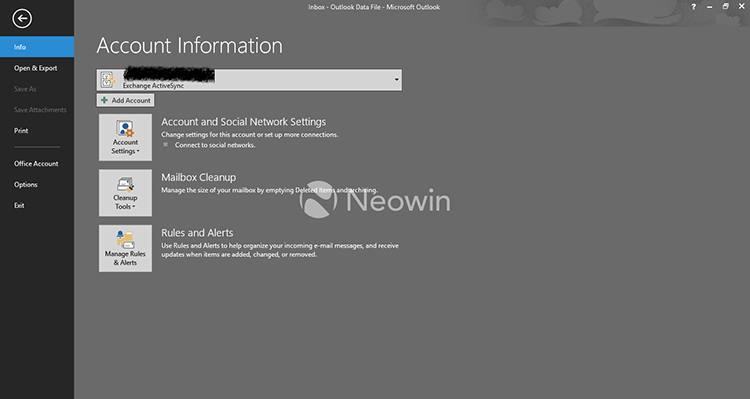Open Help with the question mark icon
The height and width of the screenshot is (399, 750).
(x=694, y=7)
